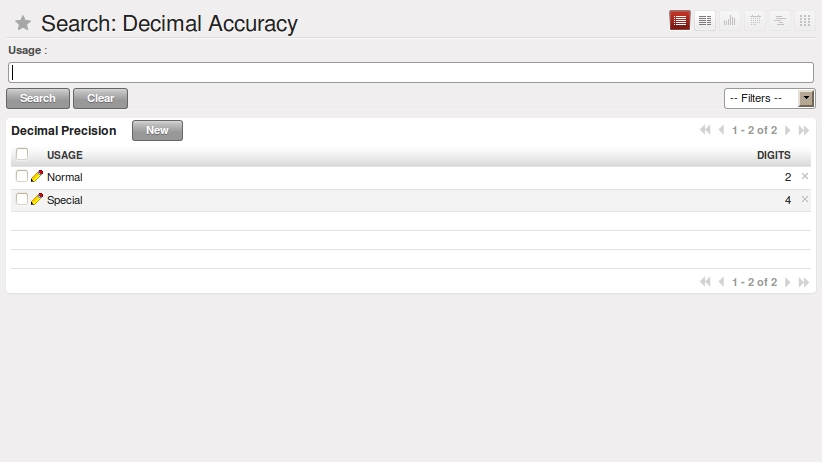822x462 pixels.
Task: Switch to the red list view icon
Action: (679, 20)
